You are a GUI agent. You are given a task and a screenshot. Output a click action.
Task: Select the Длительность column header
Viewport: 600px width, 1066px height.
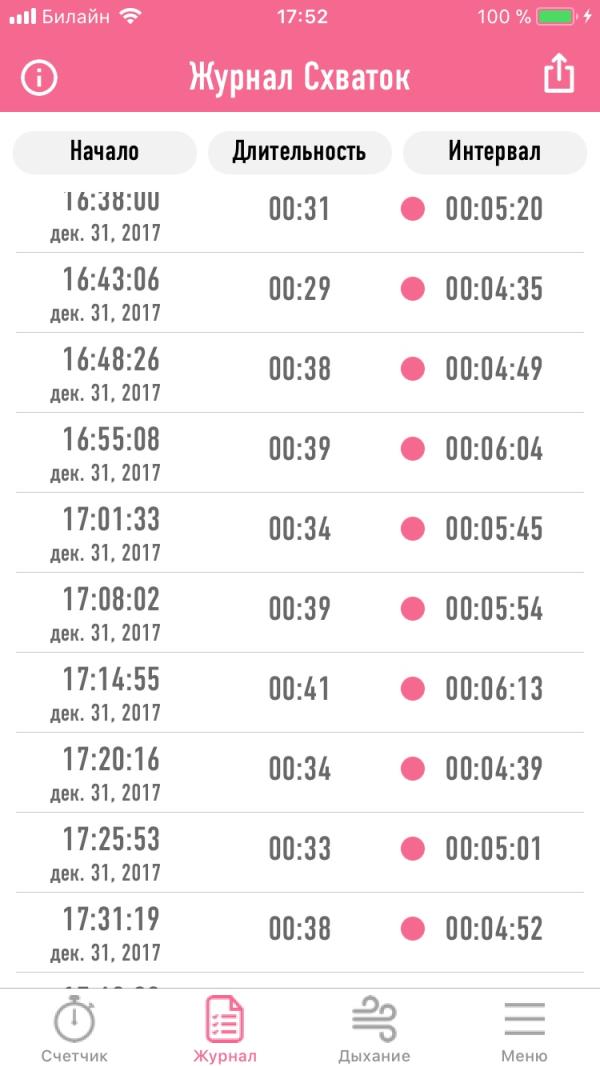click(300, 152)
